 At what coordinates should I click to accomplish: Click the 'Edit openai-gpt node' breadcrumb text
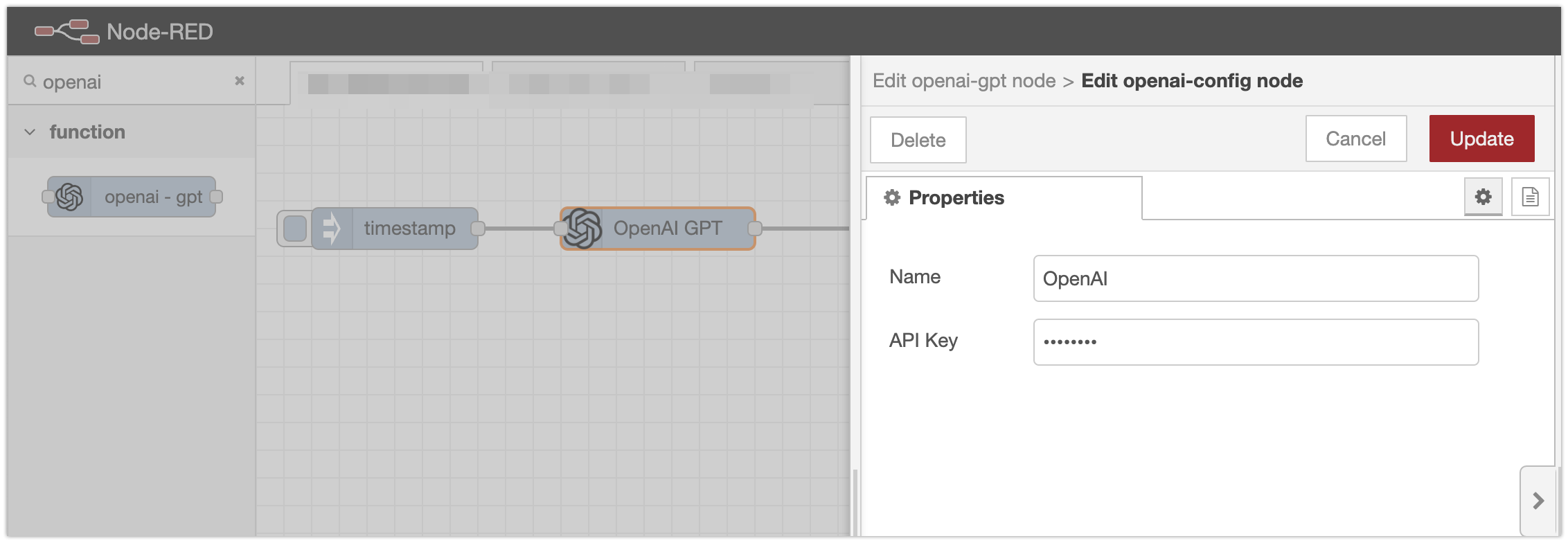coord(964,81)
